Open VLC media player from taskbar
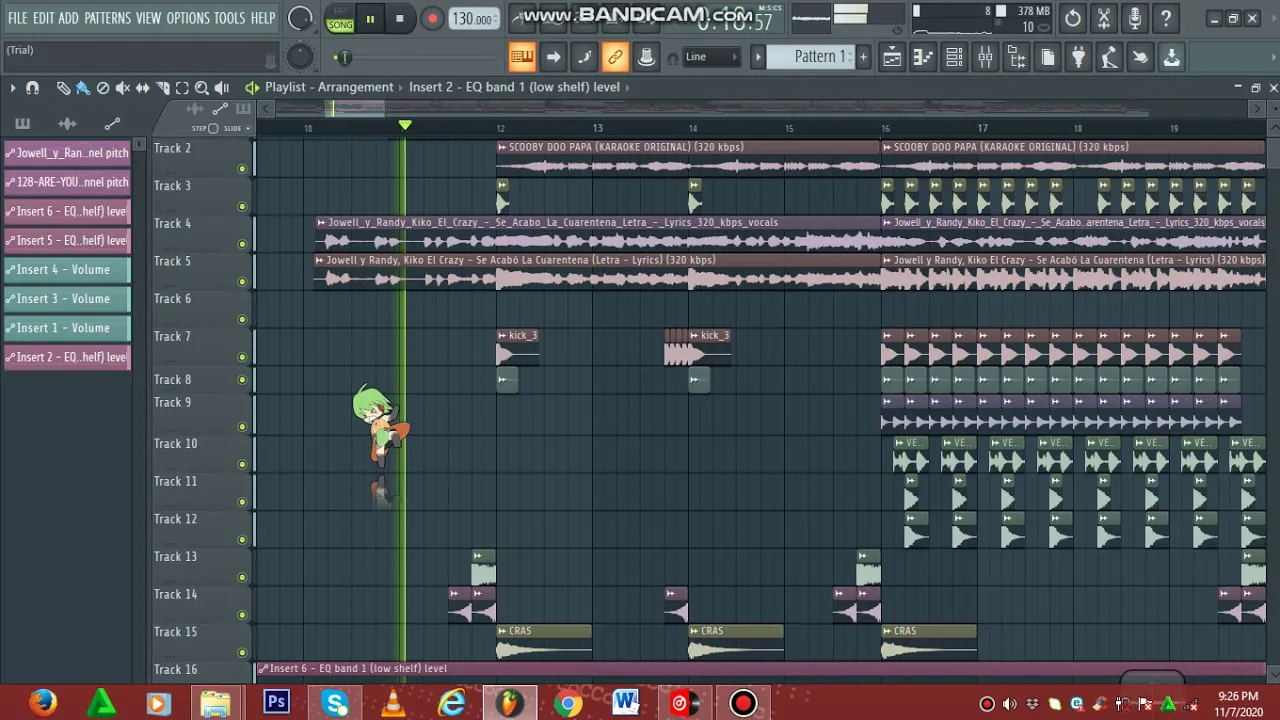Screen dimensions: 1280x720 point(393,703)
